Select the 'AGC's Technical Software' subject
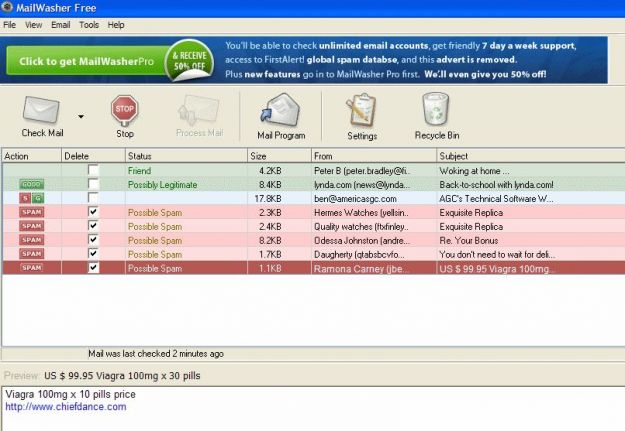The height and width of the screenshot is (431, 625). [496, 199]
